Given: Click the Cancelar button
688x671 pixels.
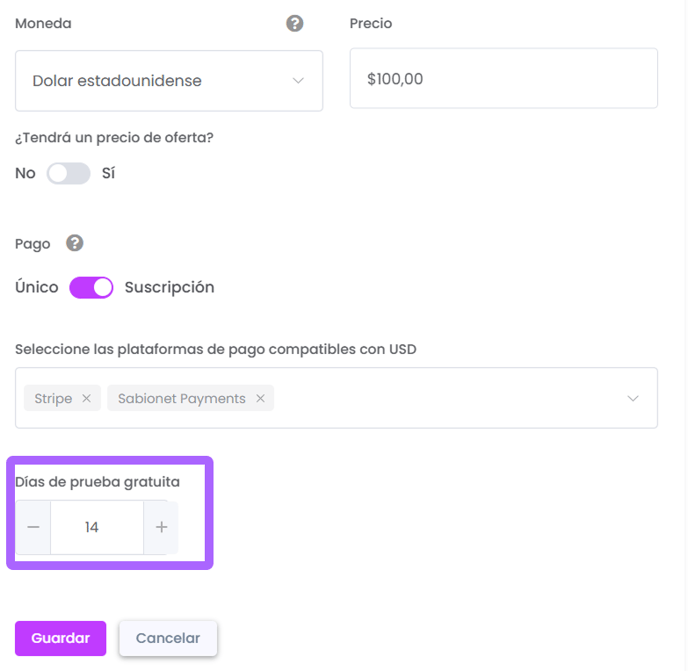Looking at the screenshot, I should 168,638.
